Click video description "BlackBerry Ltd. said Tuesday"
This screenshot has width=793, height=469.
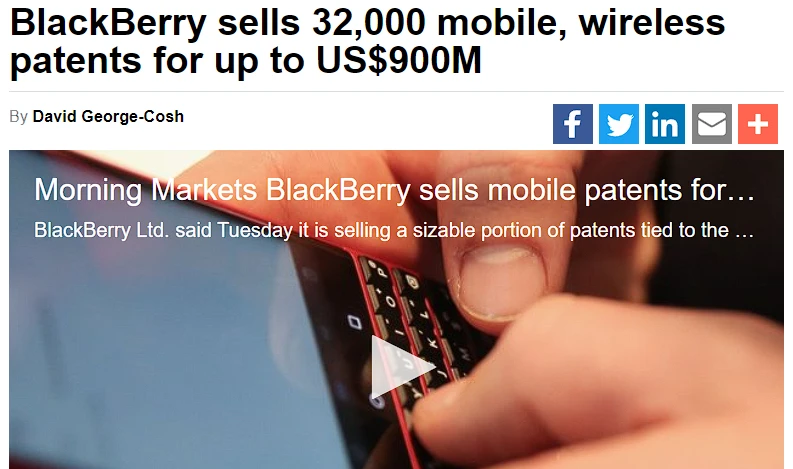coord(163,231)
